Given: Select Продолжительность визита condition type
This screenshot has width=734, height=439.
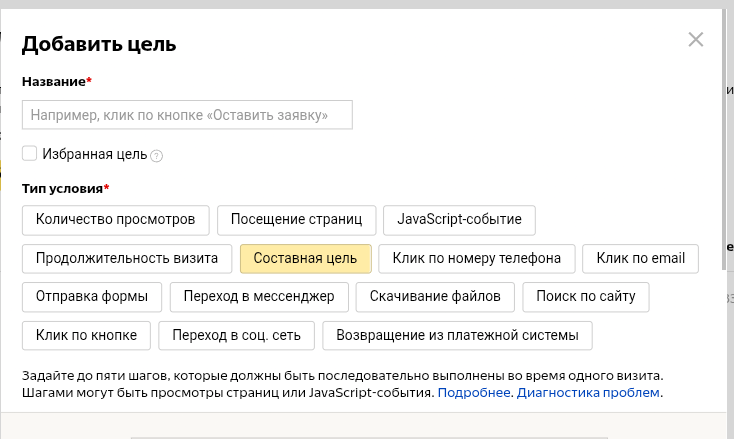Looking at the screenshot, I should 127,258.
